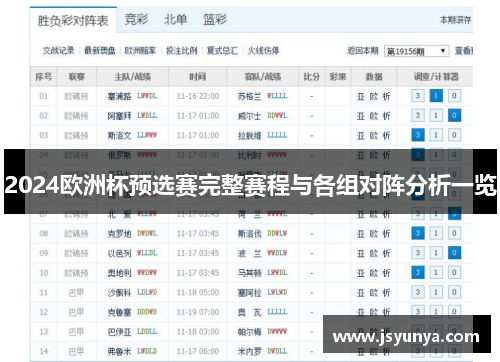Click away team 米内罗 in row 14

click(x=249, y=351)
